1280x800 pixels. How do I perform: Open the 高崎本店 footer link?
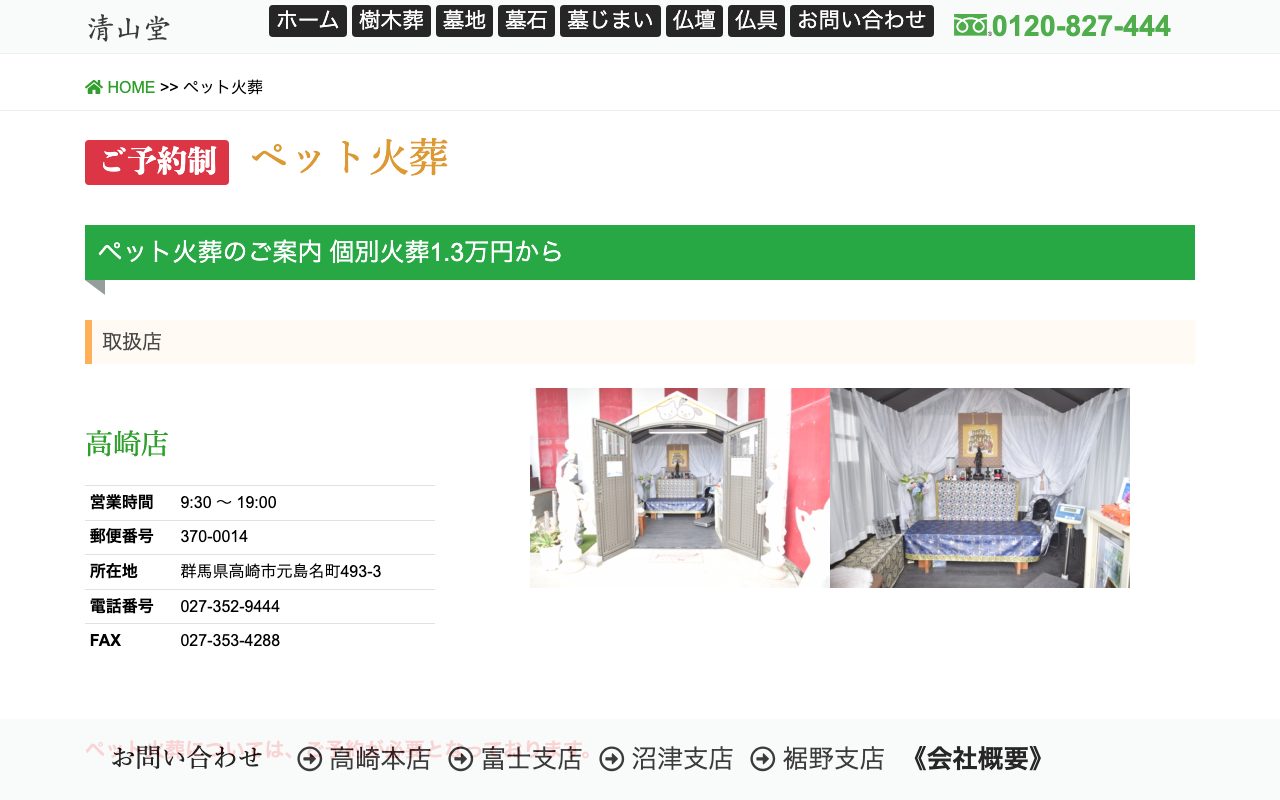point(380,759)
